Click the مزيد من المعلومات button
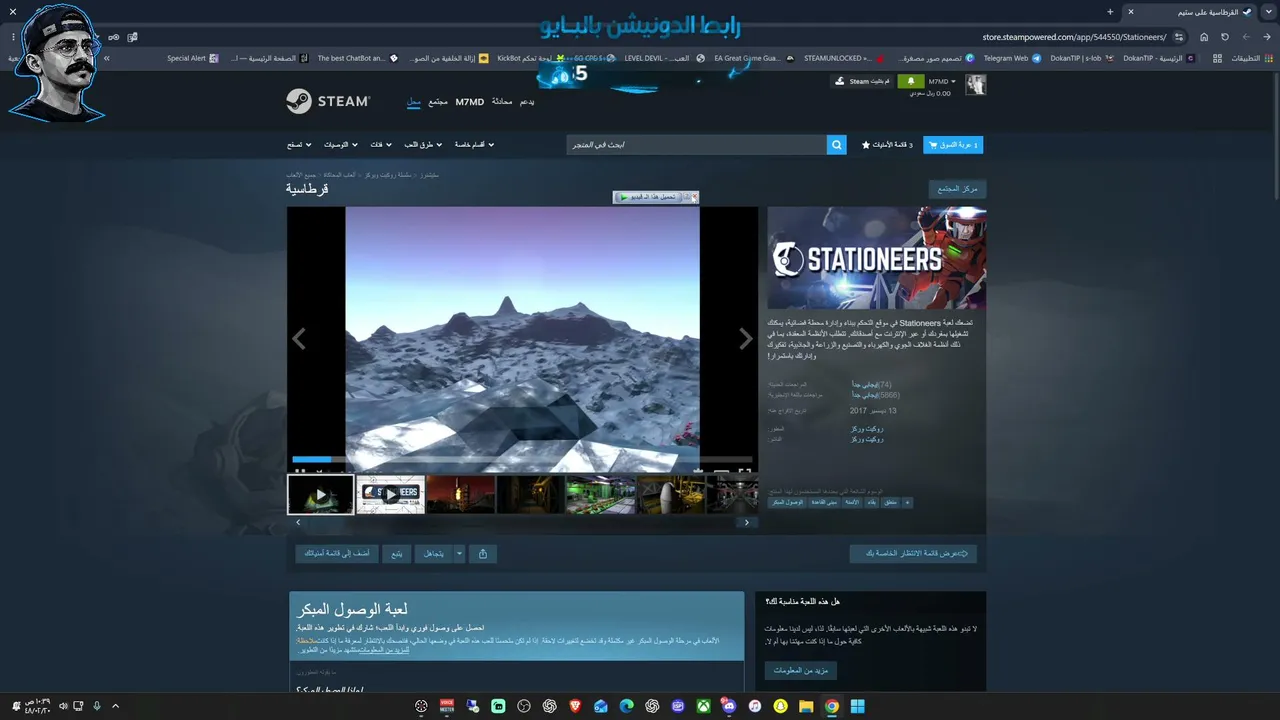This screenshot has width=1280, height=720. click(801, 671)
